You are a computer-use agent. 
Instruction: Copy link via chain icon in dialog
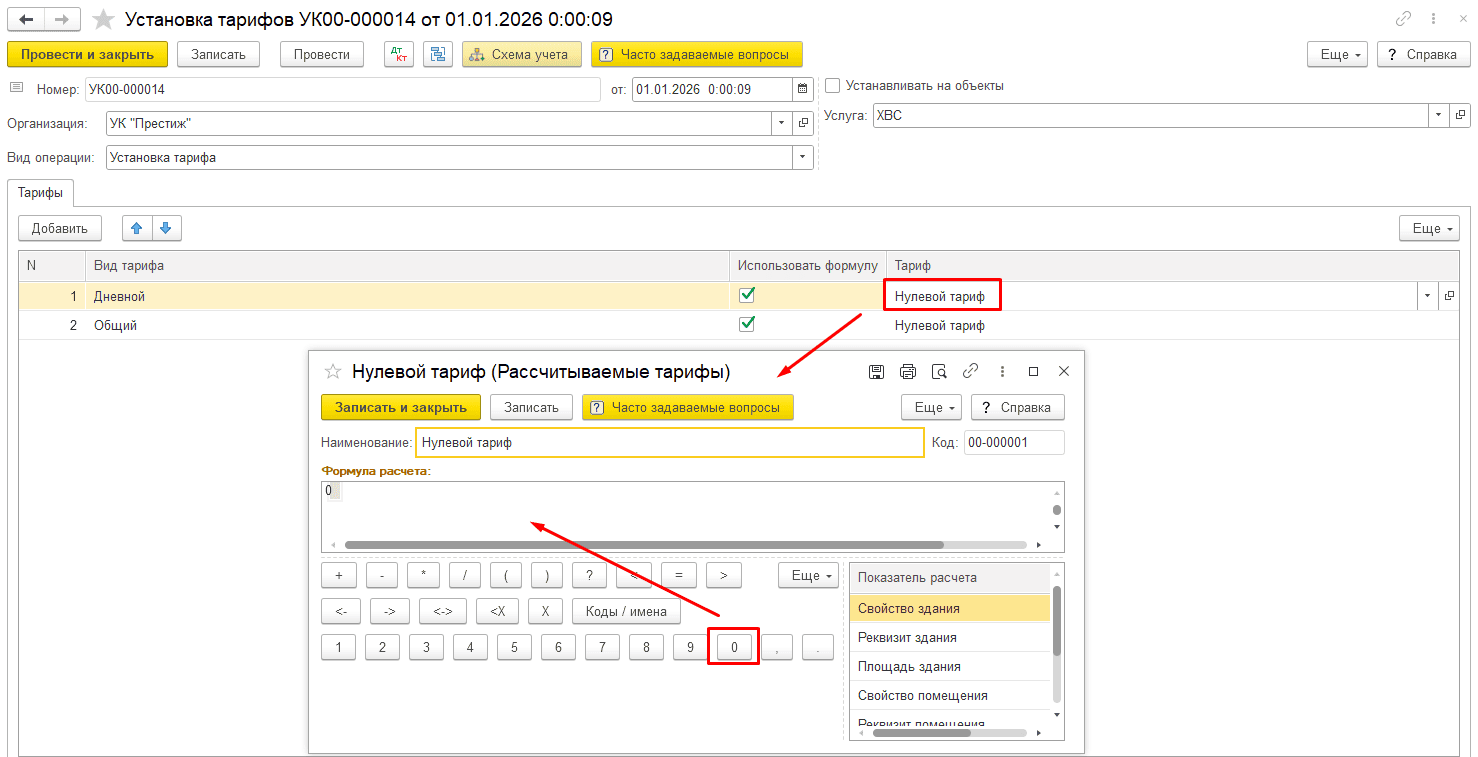point(970,371)
